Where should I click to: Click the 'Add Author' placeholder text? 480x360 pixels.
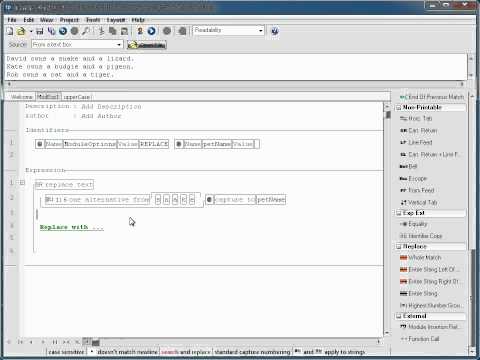pyautogui.click(x=101, y=116)
